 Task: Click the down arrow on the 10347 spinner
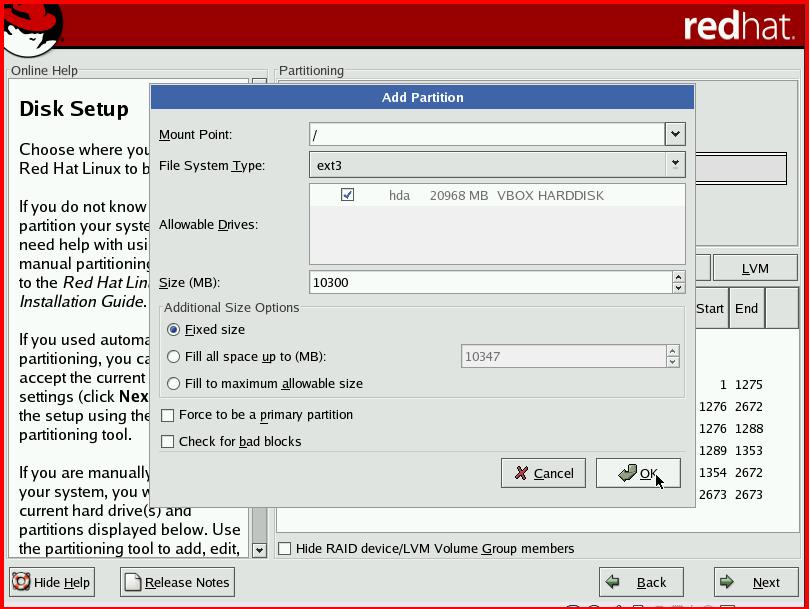[672, 362]
